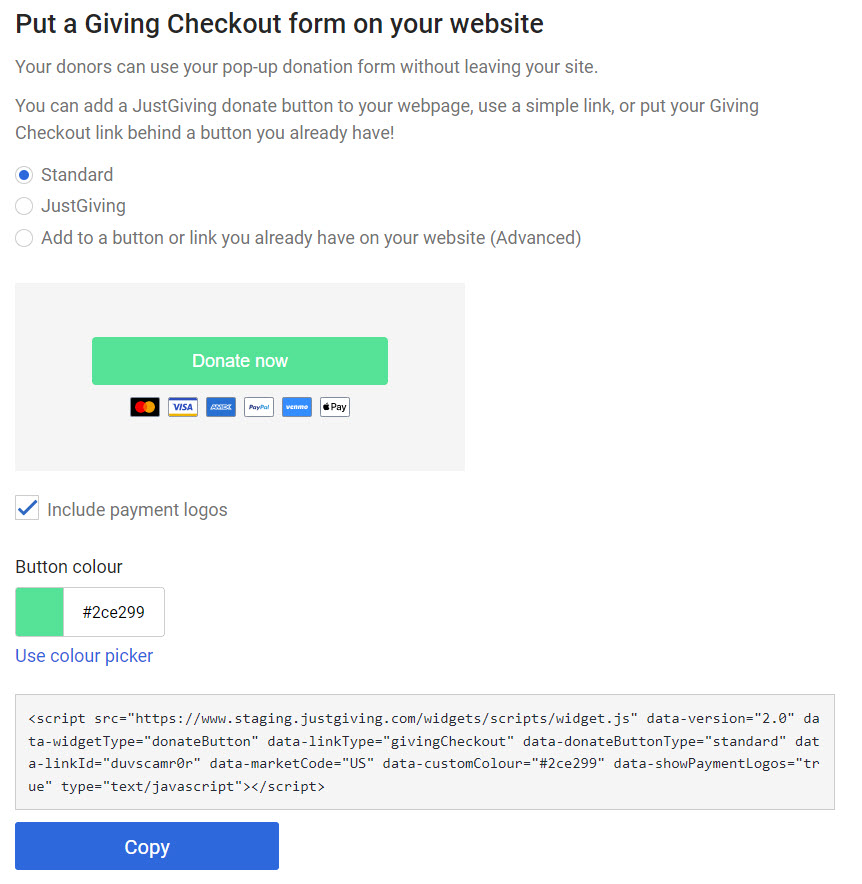Click the Visa payment logo
862x884 pixels.
[182, 407]
